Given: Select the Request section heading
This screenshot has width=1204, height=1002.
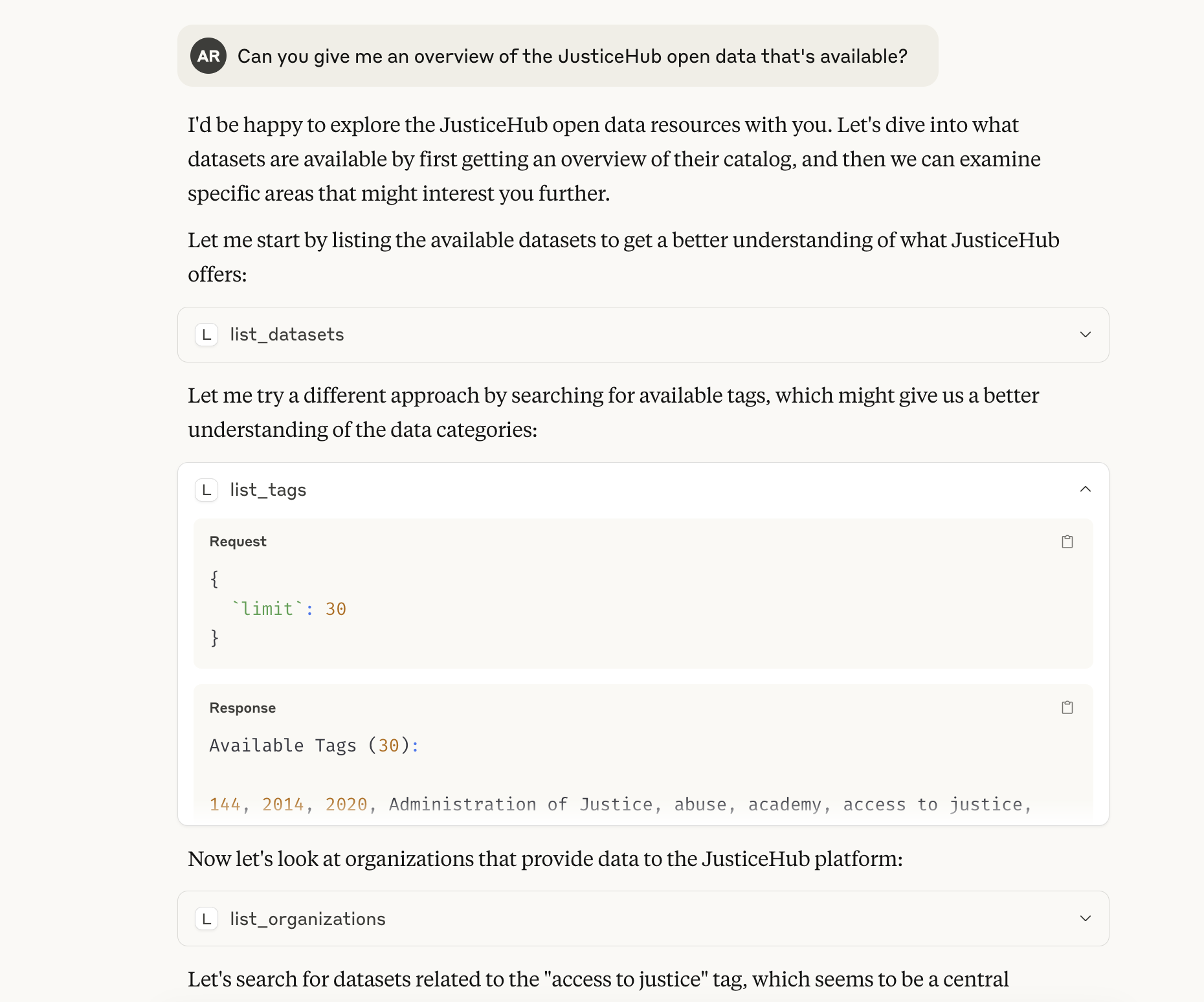Looking at the screenshot, I should pos(237,541).
